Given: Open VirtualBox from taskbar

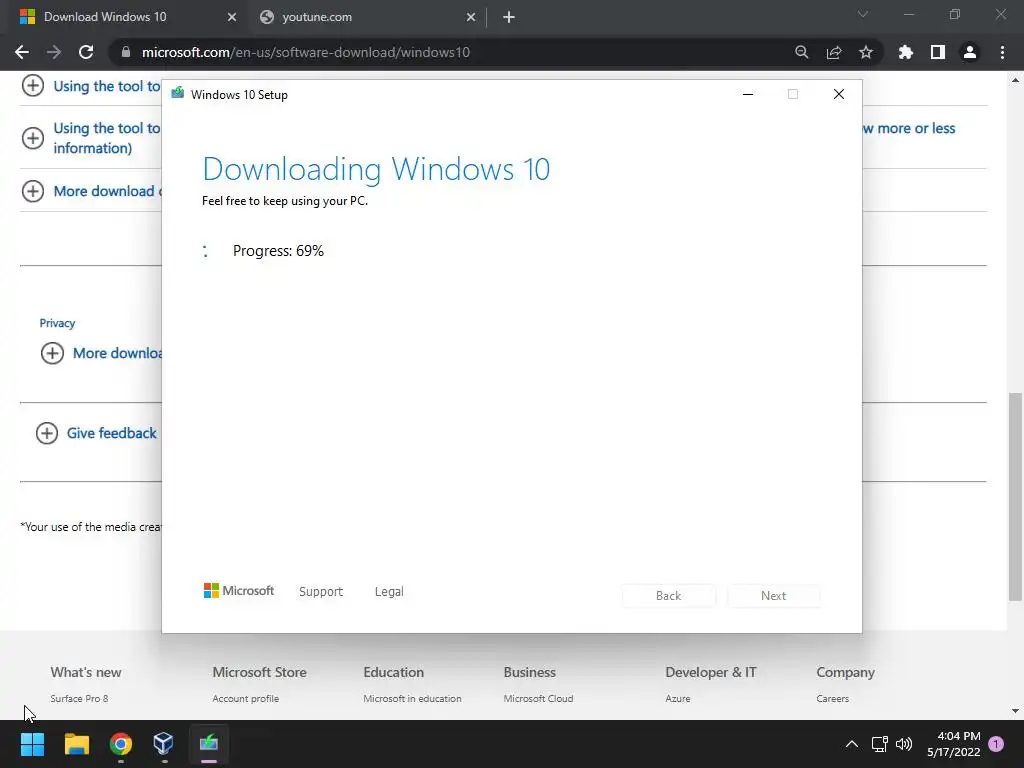Looking at the screenshot, I should pyautogui.click(x=164, y=744).
